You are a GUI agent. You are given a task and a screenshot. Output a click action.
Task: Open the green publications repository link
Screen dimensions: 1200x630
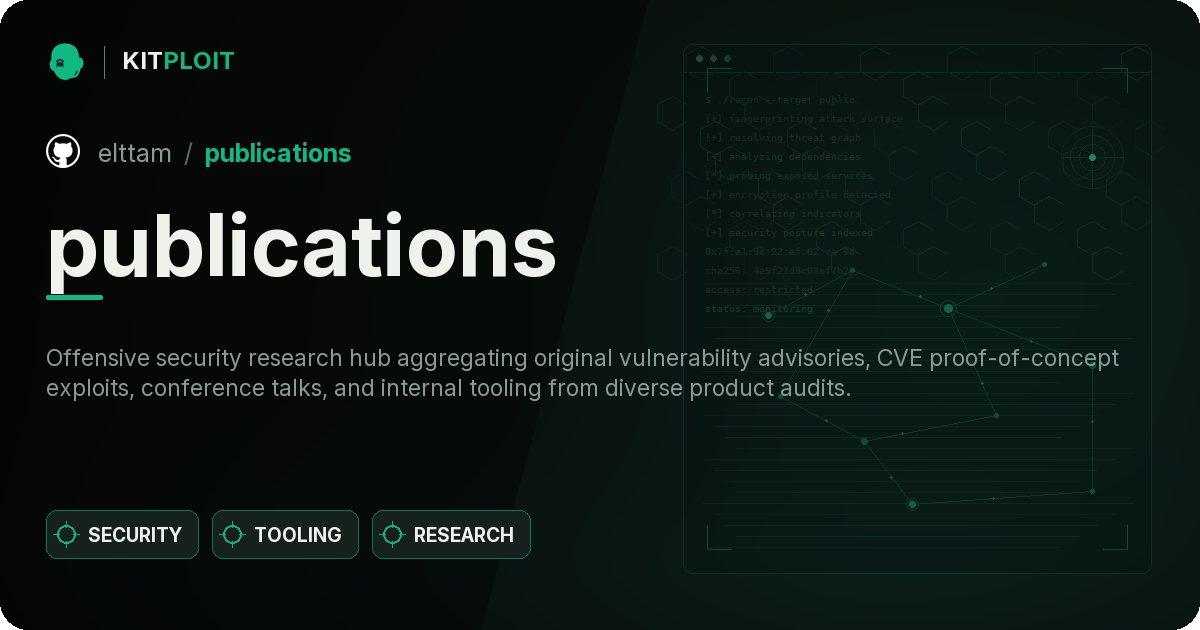[x=278, y=153]
